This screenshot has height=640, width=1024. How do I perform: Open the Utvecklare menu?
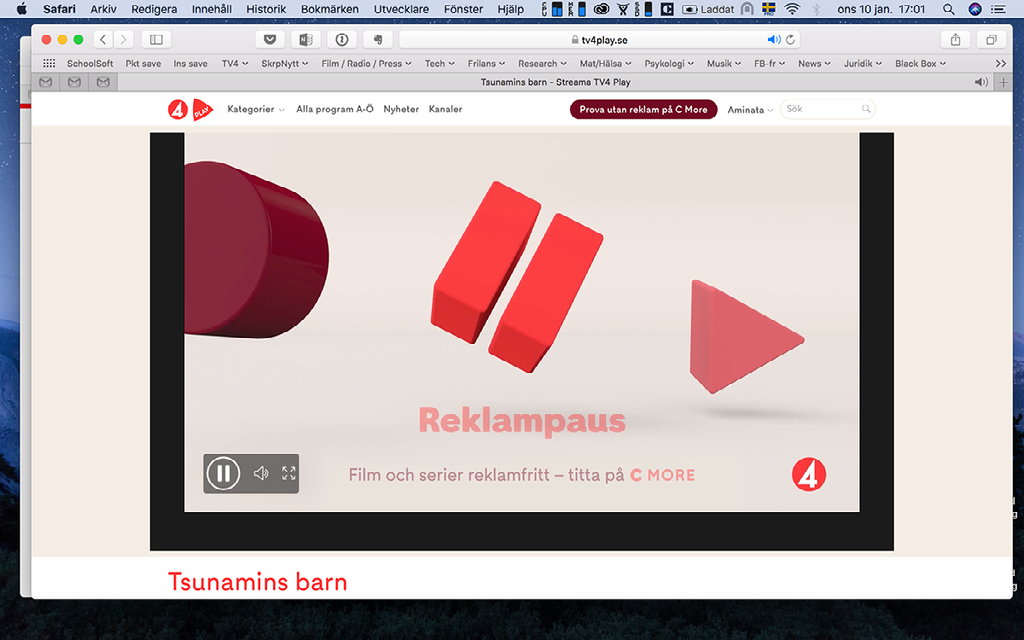tap(402, 9)
